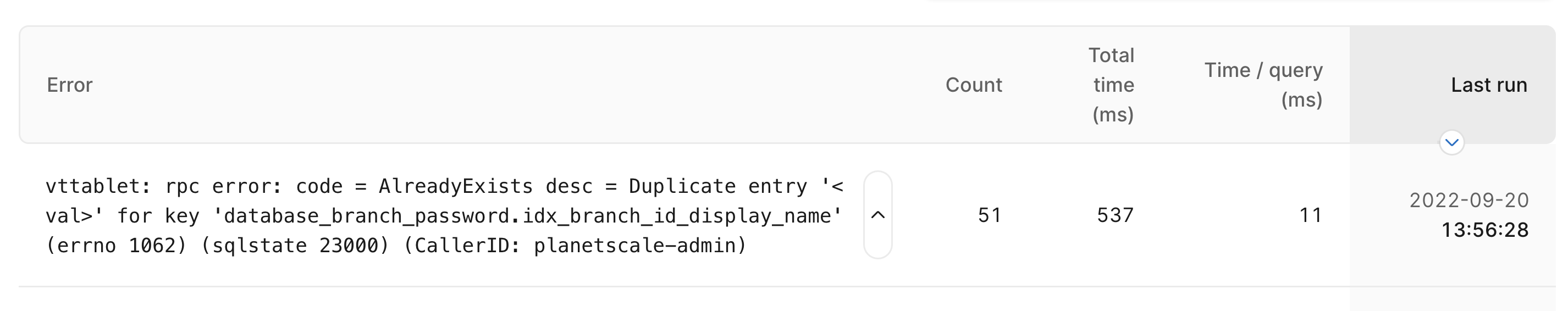Select the Time / query (ms) header
Image resolution: width=1568 pixels, height=311 pixels.
pos(1263,85)
